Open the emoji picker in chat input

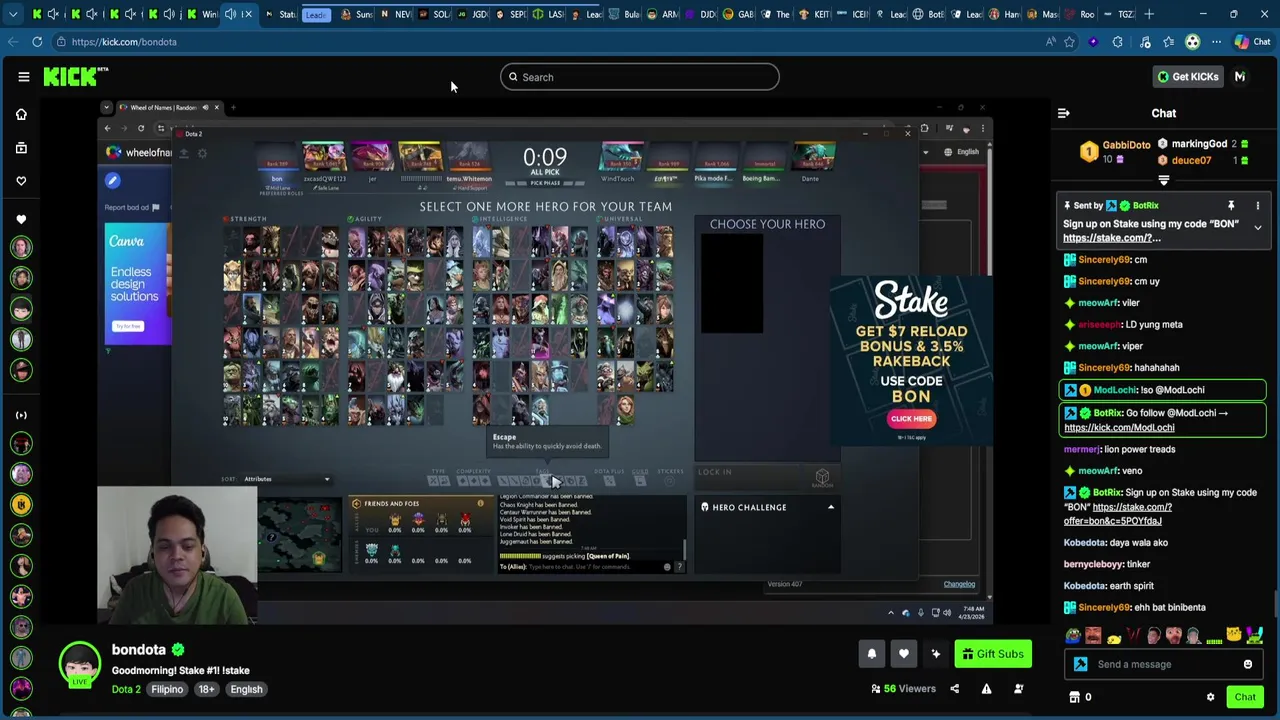(1248, 664)
